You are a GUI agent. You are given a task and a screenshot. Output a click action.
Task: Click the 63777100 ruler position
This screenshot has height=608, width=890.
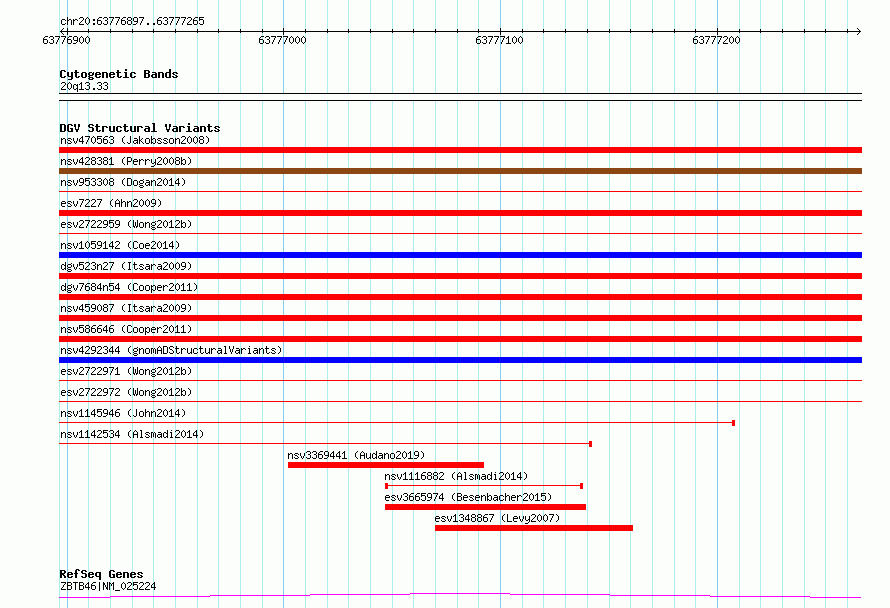[499, 40]
